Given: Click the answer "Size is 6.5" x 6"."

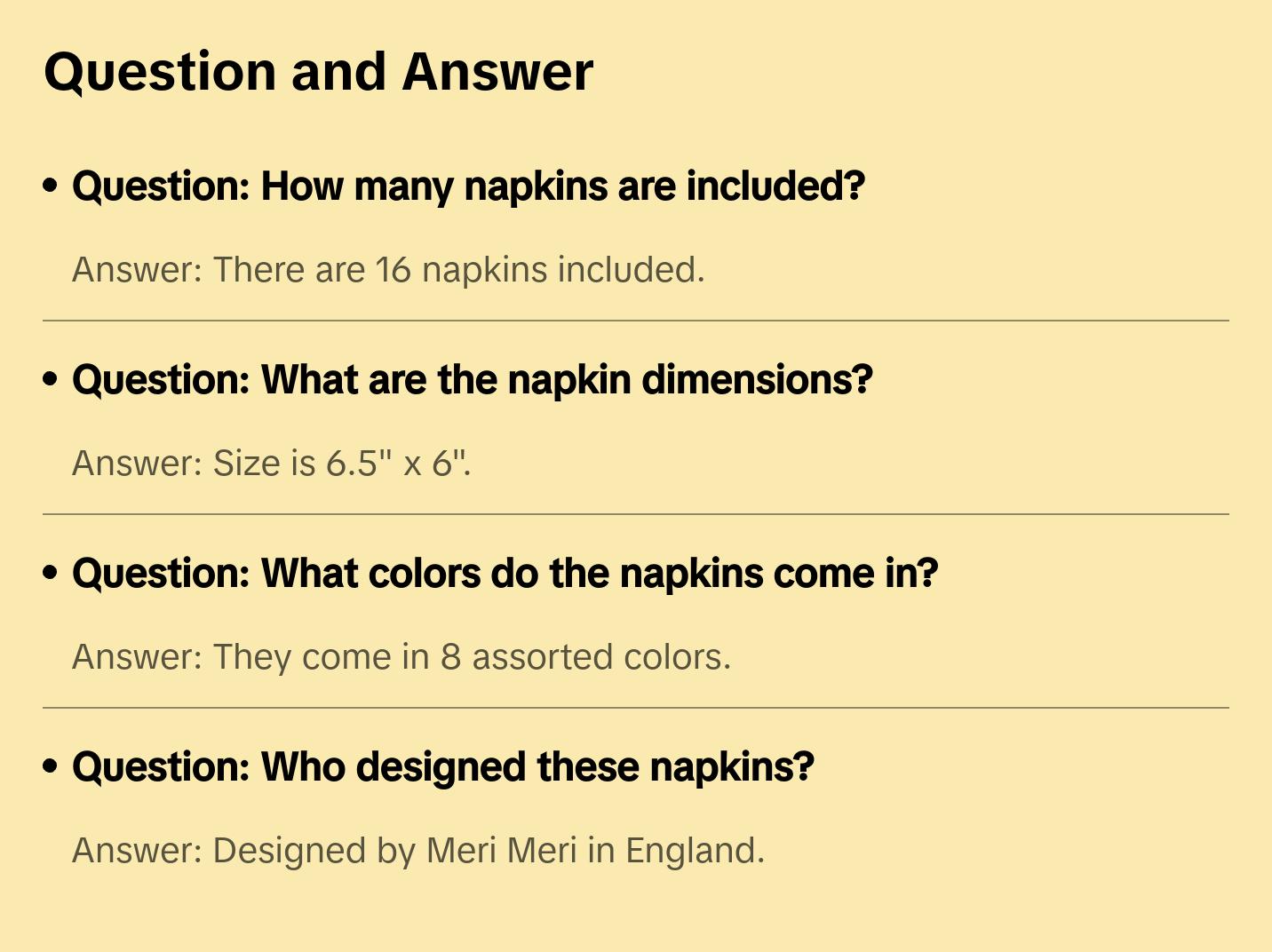Looking at the screenshot, I should point(272,464).
